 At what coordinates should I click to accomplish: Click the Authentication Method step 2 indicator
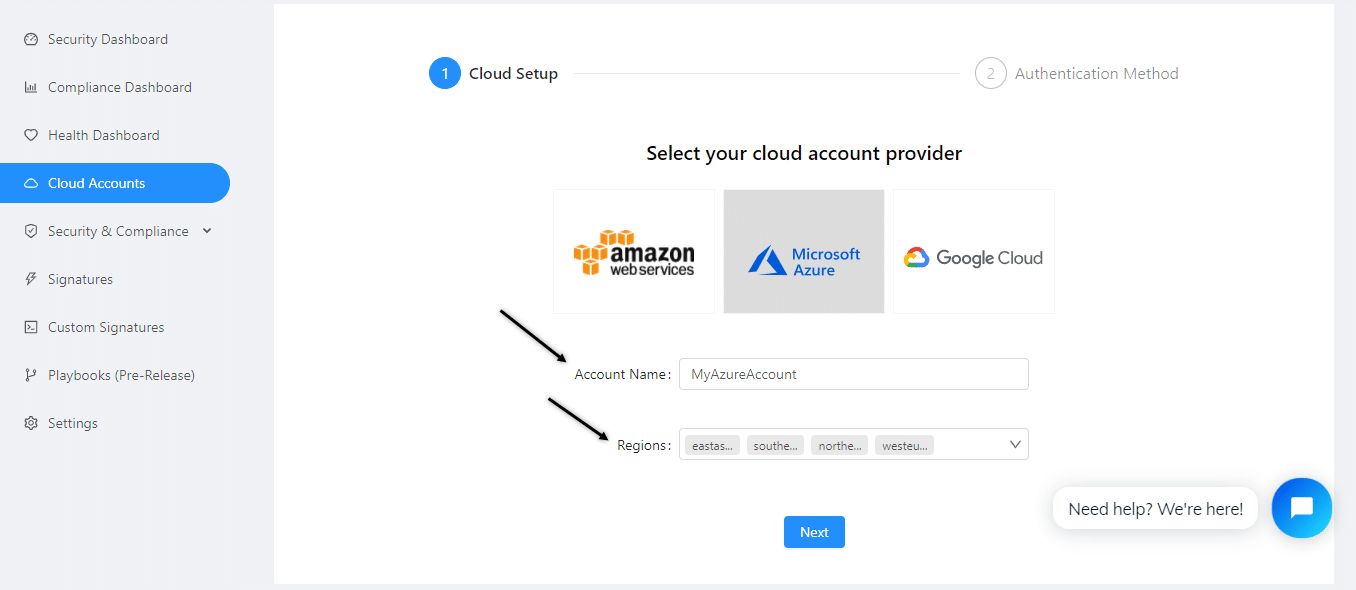point(990,73)
